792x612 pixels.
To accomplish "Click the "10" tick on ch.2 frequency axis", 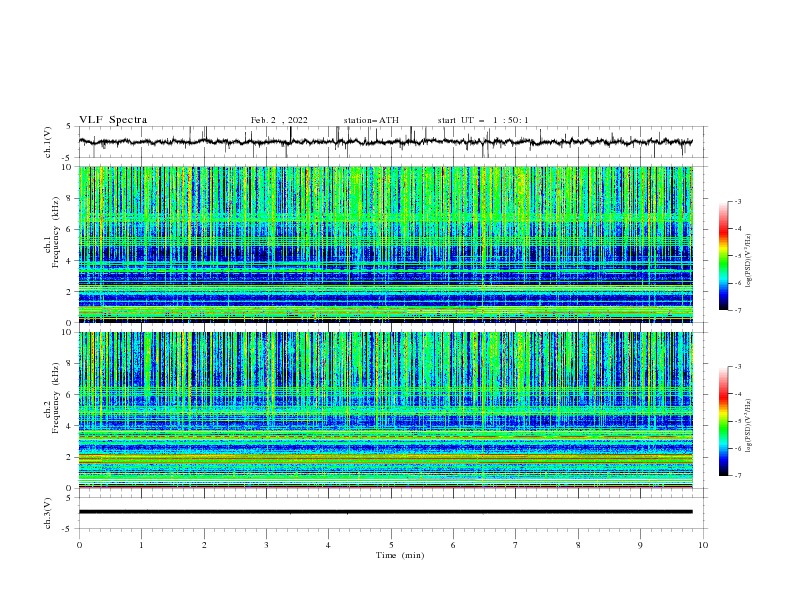I will point(69,332).
